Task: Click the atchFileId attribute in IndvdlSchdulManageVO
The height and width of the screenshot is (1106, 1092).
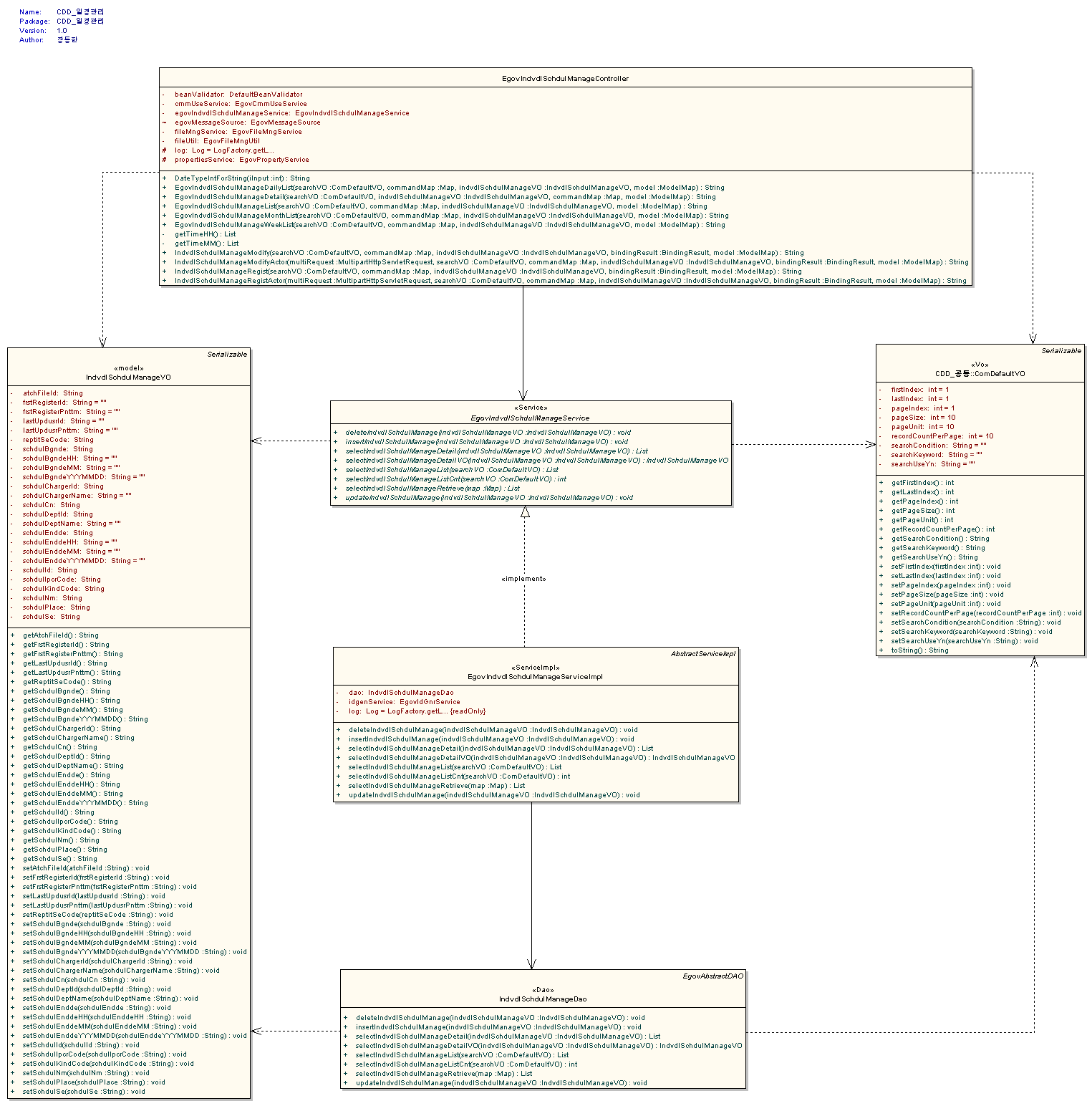Action: coord(52,393)
